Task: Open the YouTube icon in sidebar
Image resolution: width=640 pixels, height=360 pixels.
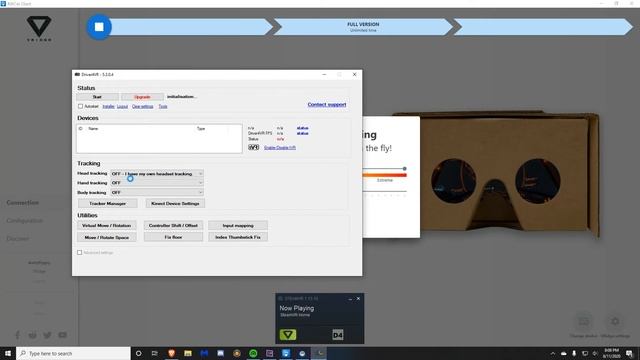Action: coord(62,335)
